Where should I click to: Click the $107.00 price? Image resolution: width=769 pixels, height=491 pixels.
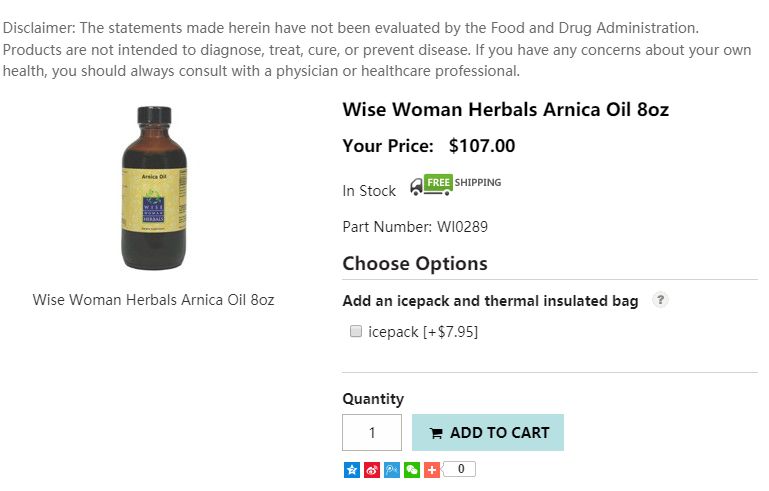coord(482,146)
